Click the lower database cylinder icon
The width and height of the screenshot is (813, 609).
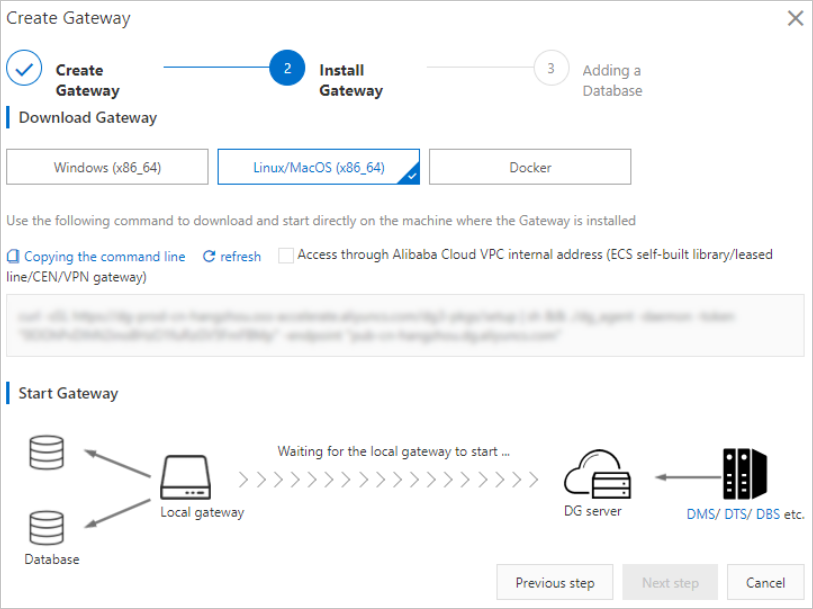(x=47, y=528)
